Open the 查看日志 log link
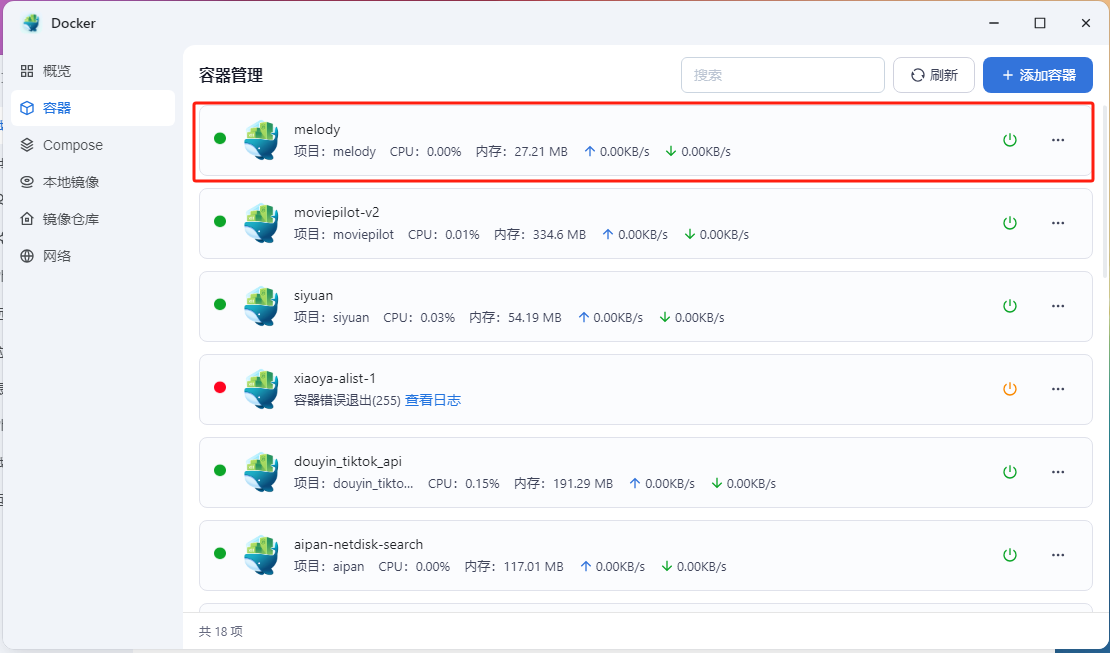 point(433,400)
